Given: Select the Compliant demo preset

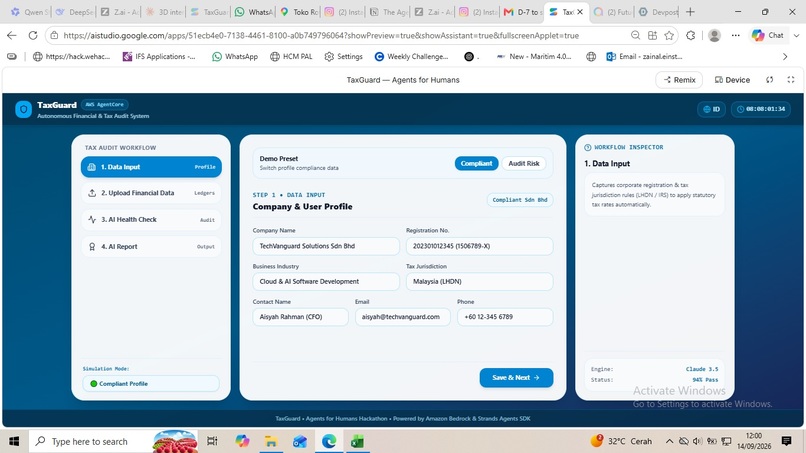Looking at the screenshot, I should (476, 164).
